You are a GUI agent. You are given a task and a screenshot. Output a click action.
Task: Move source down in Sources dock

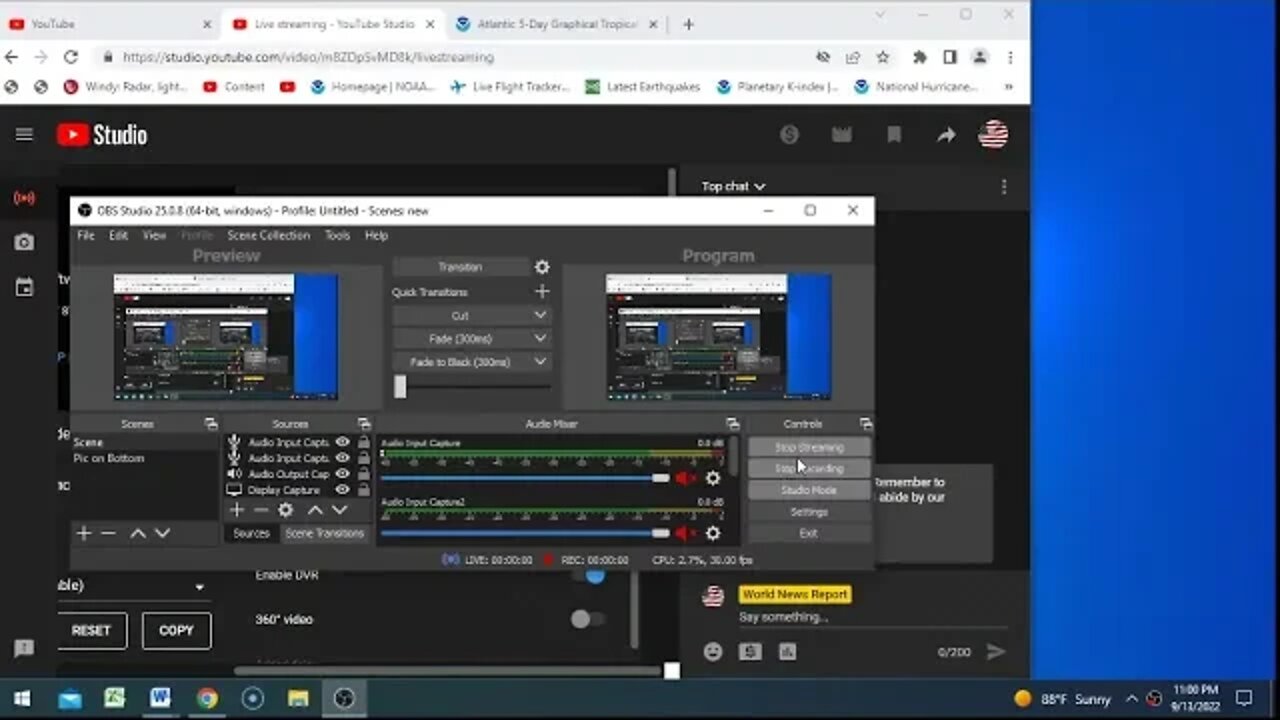coord(339,510)
